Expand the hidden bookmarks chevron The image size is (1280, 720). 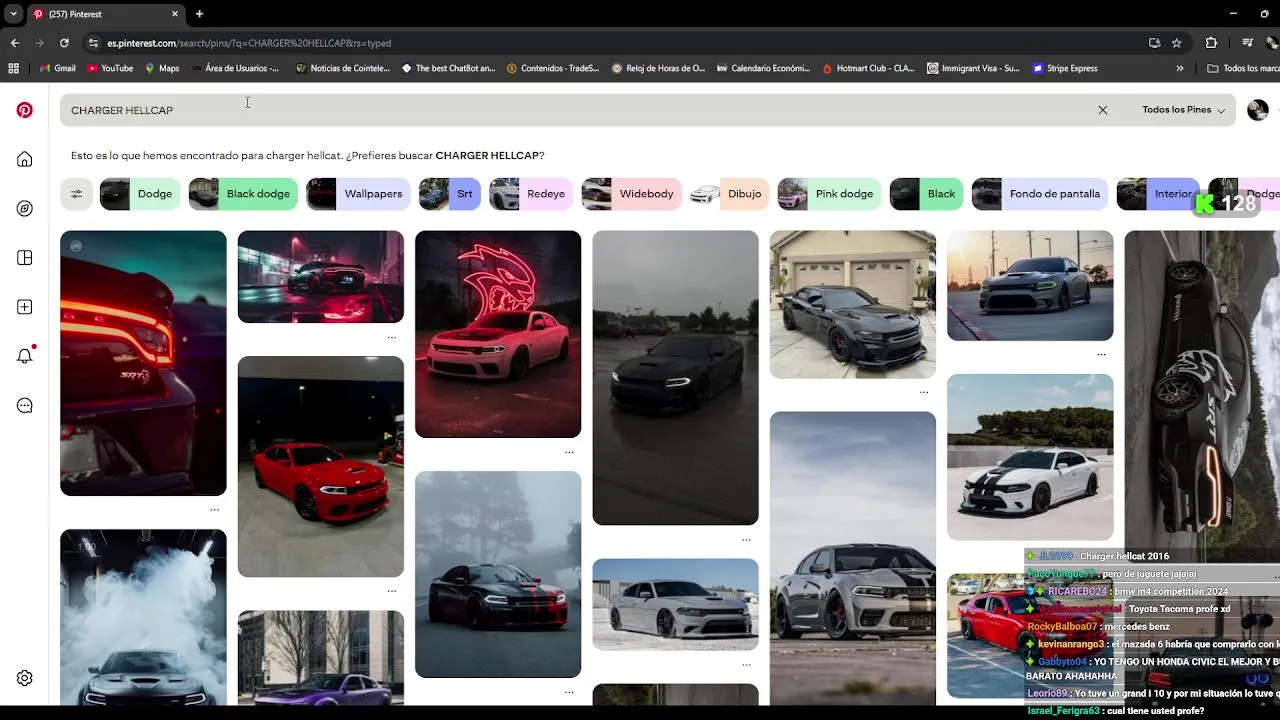1180,68
